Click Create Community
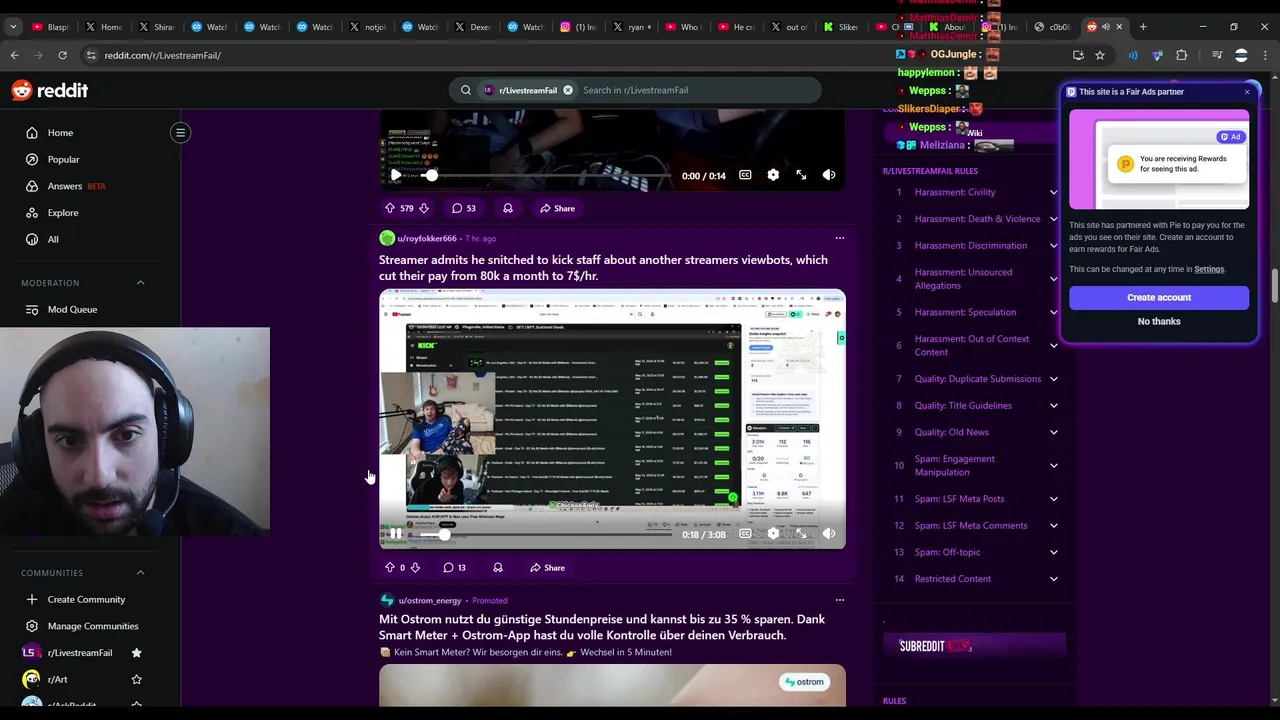Viewport: 1280px width, 720px height. click(86, 599)
